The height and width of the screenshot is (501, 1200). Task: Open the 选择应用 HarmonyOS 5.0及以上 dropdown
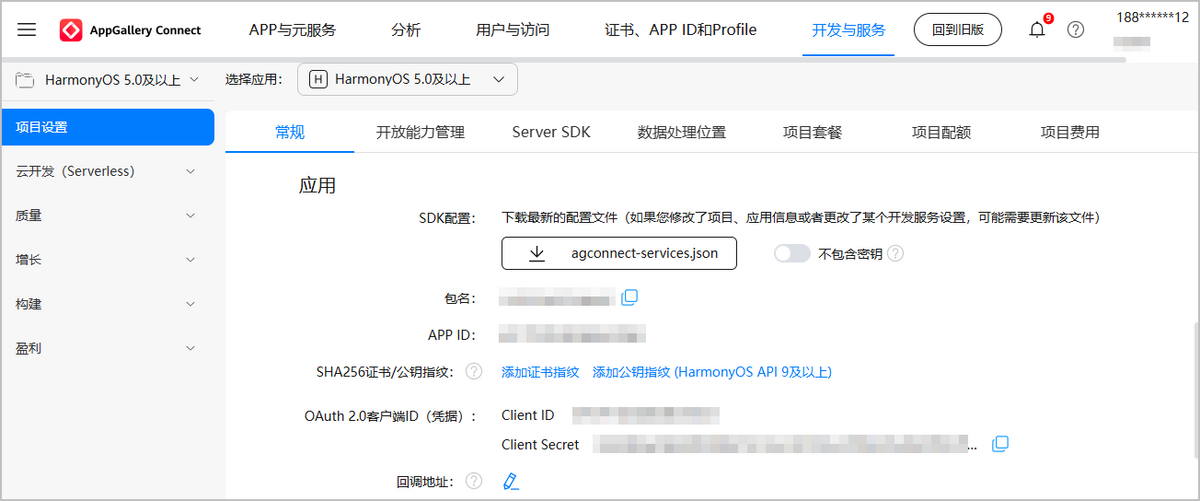click(x=407, y=79)
